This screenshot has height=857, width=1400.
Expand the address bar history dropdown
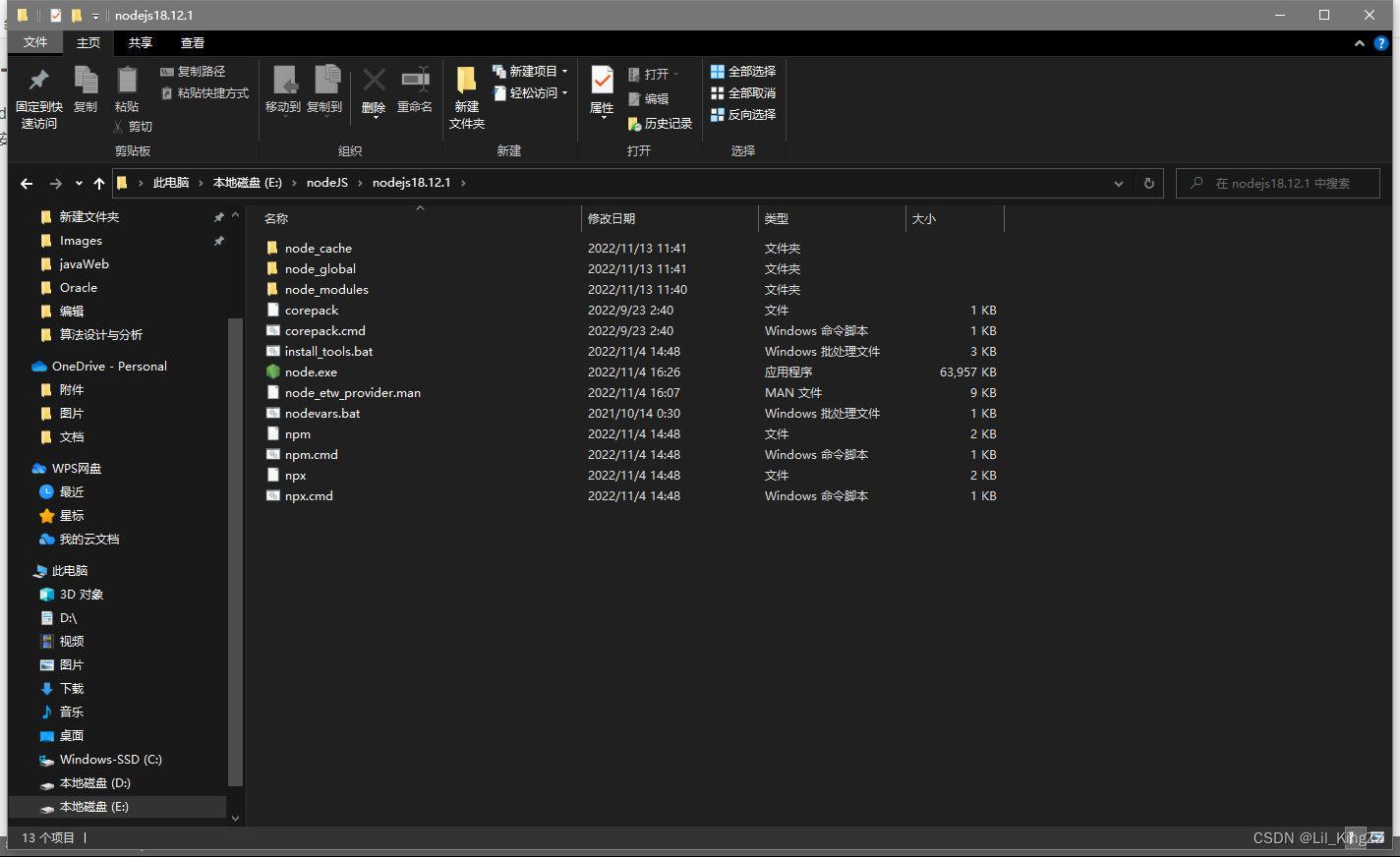pyautogui.click(x=1119, y=183)
